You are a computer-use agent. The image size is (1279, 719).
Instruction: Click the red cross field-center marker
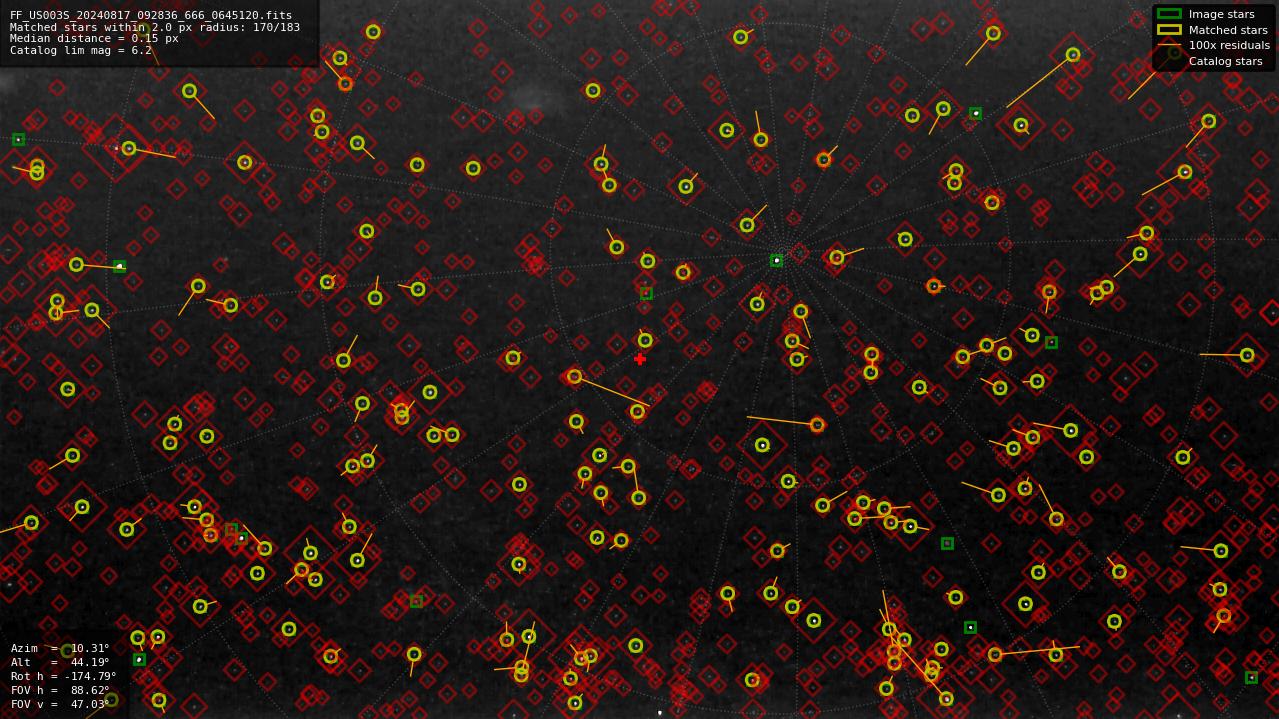pos(640,359)
